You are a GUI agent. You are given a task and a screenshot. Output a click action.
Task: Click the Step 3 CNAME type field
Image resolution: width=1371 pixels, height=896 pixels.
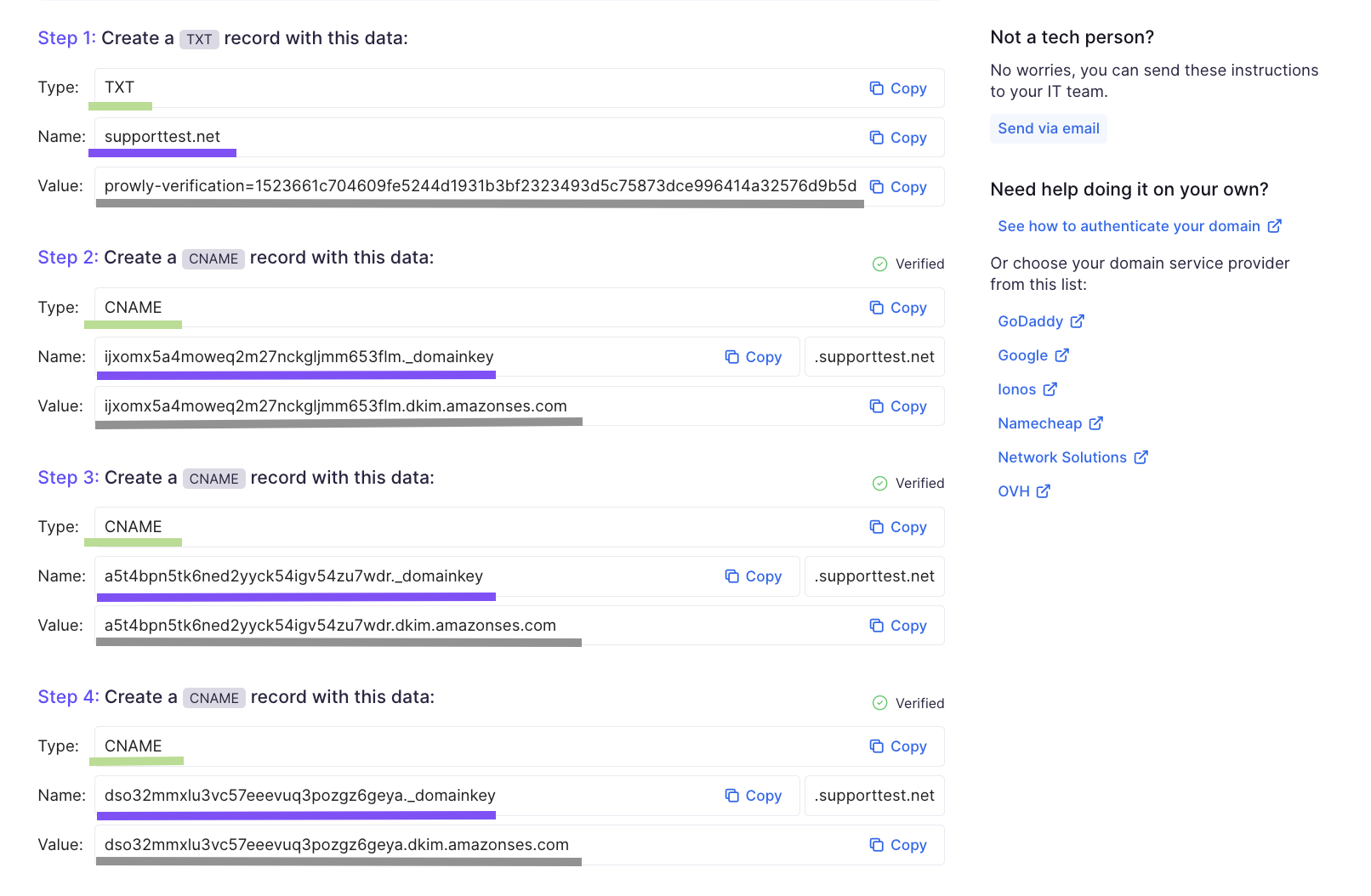point(519,527)
